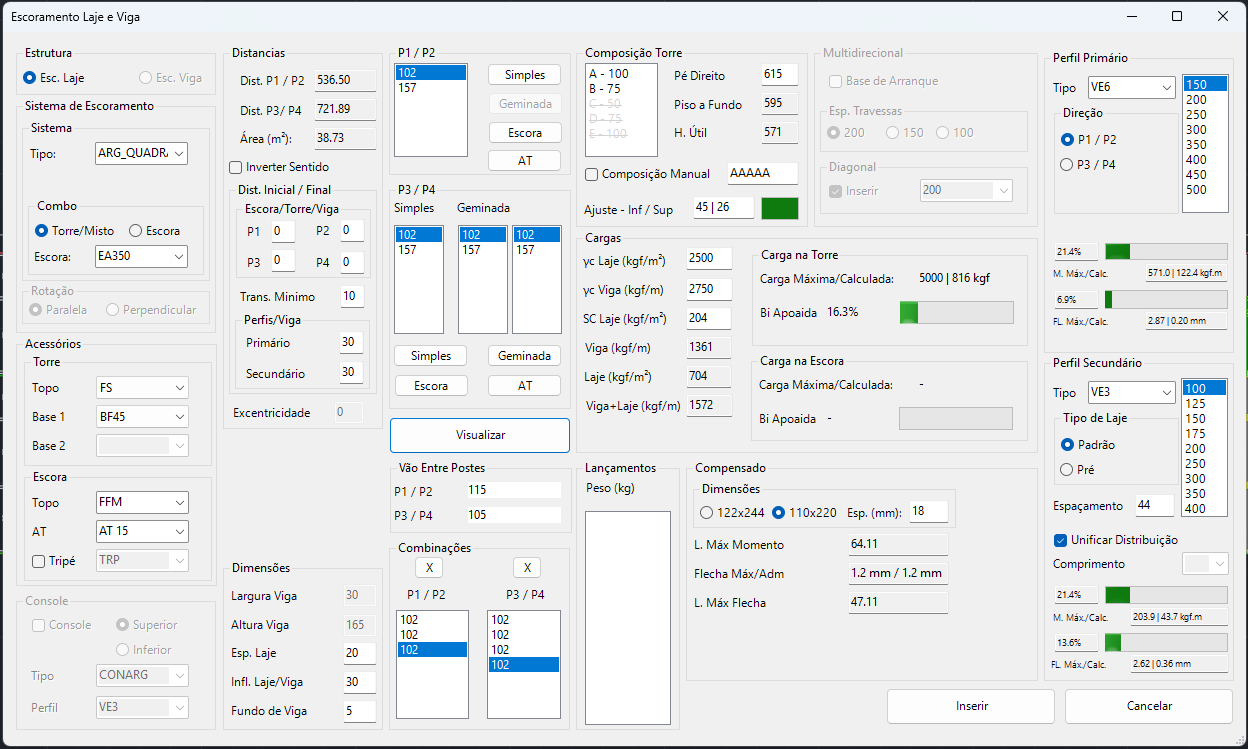Click the Compensado Esp. (mm) 18 field

coord(928,512)
